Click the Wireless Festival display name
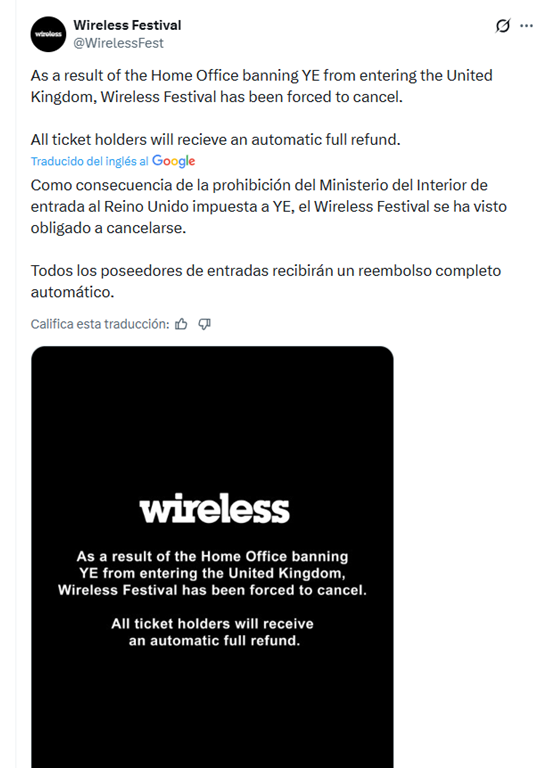The height and width of the screenshot is (768, 533). [127, 25]
